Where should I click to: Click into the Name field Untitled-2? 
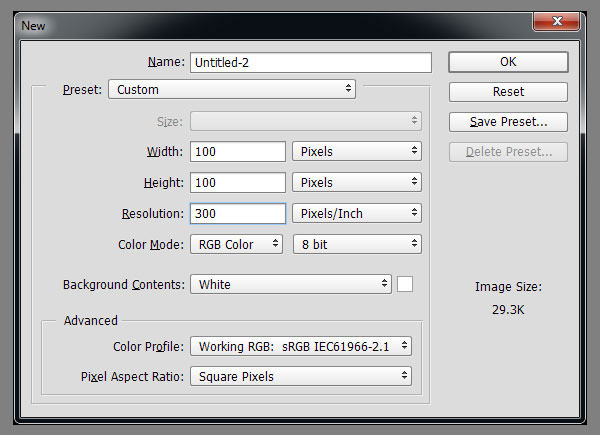[311, 62]
